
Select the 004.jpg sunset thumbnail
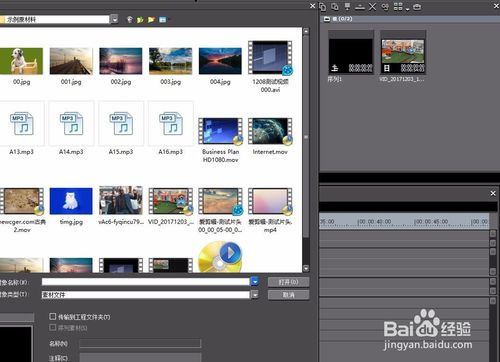point(220,61)
